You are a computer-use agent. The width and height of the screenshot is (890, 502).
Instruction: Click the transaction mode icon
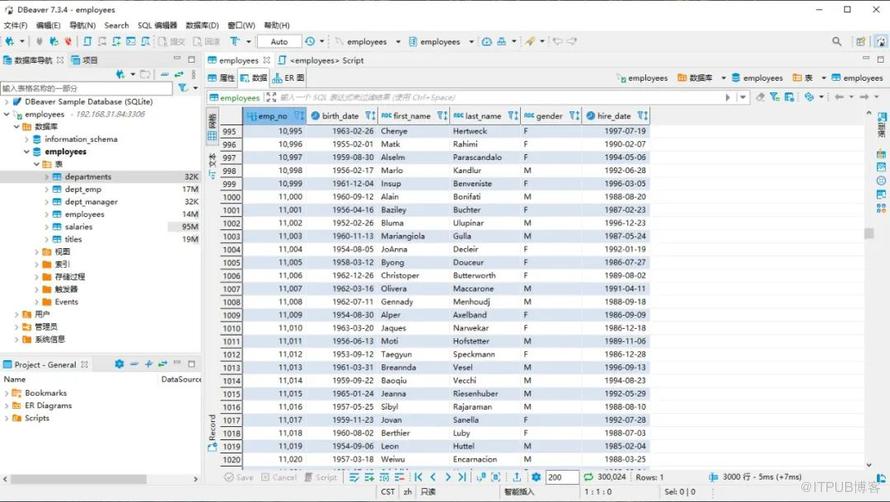[234, 41]
